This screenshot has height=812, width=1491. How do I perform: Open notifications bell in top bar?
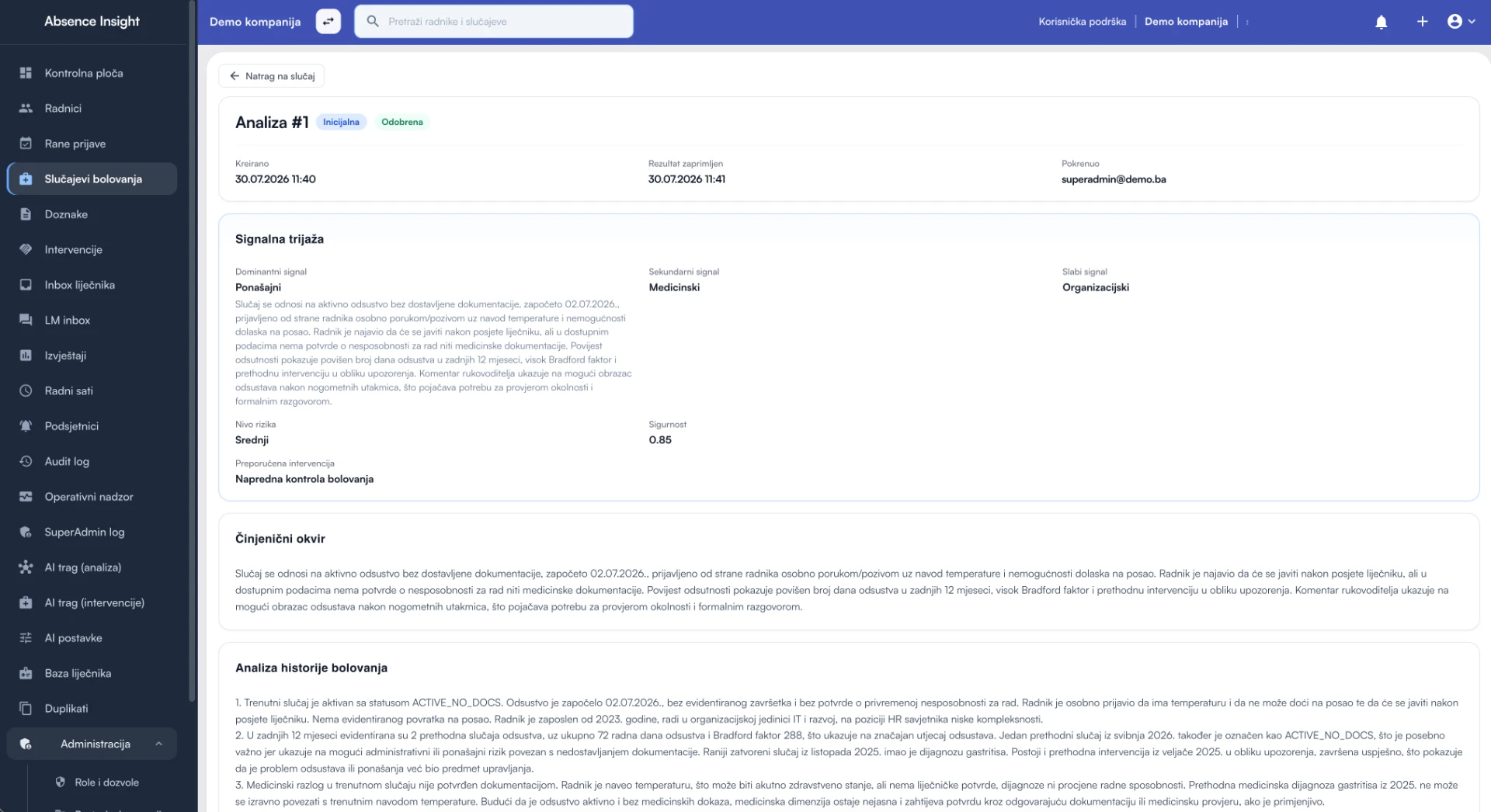click(x=1381, y=22)
